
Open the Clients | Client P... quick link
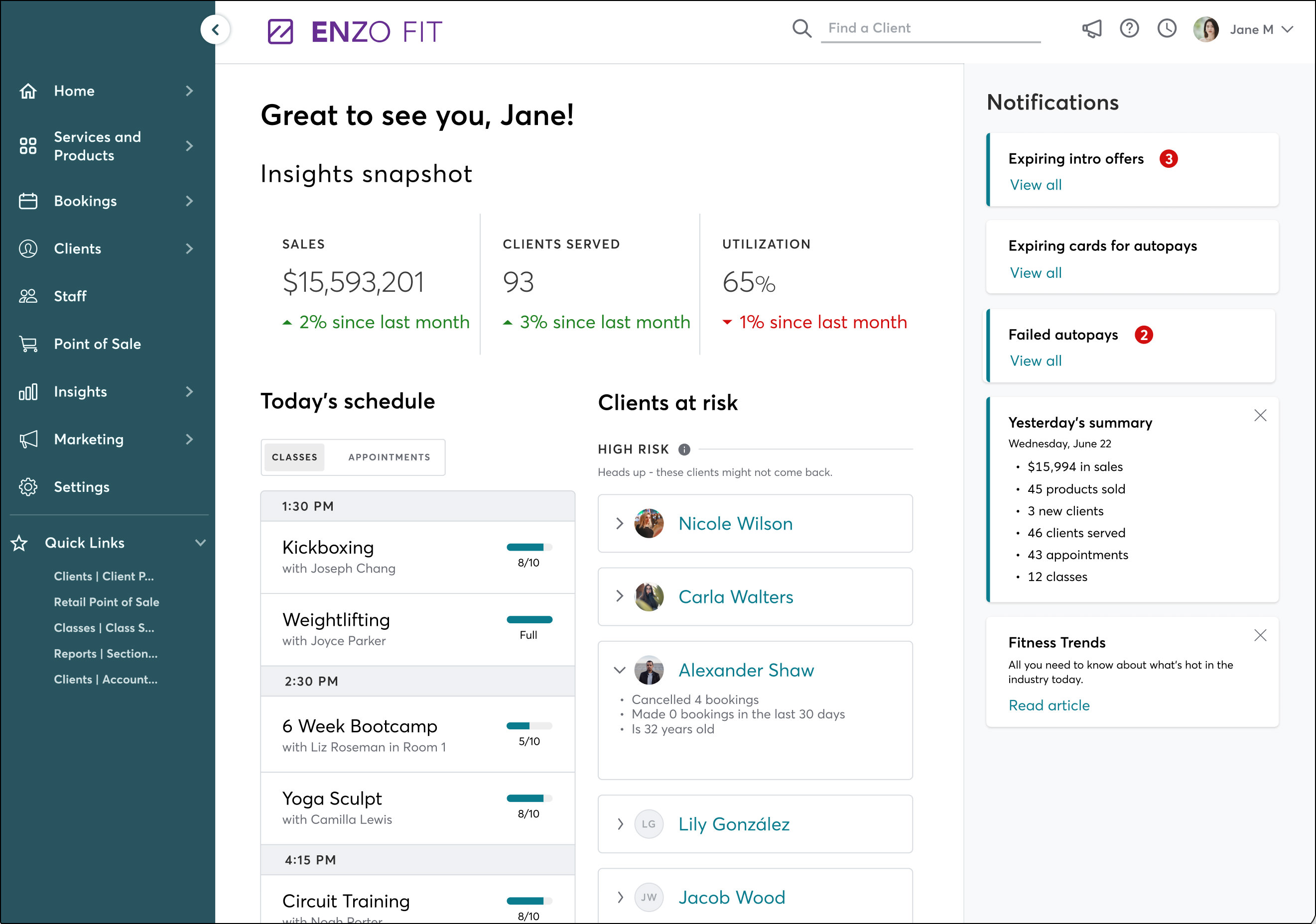104,577
